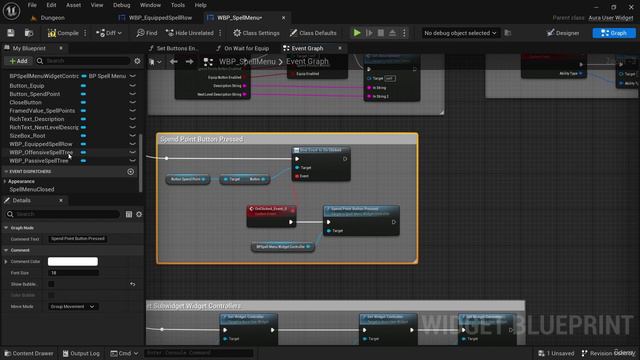Viewport: 640px width, 360px height.
Task: Open the graph bookmarks dropdown
Action: coord(155,62)
